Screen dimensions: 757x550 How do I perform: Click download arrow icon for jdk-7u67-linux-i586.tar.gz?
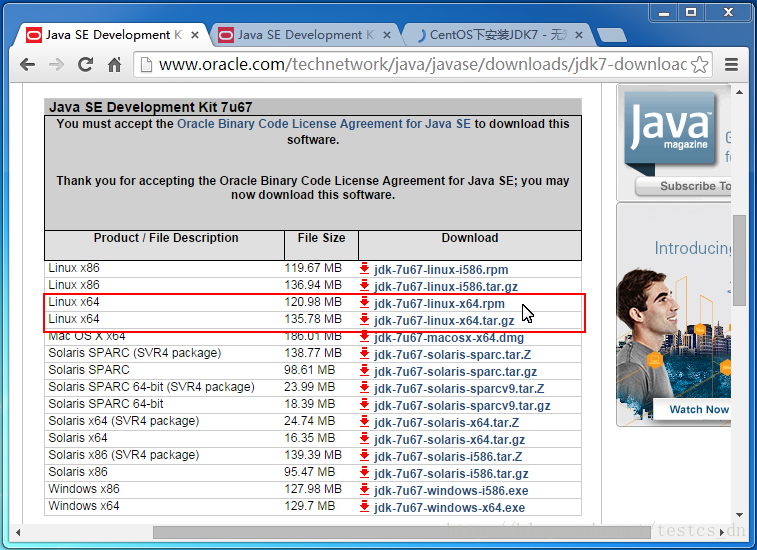[364, 285]
